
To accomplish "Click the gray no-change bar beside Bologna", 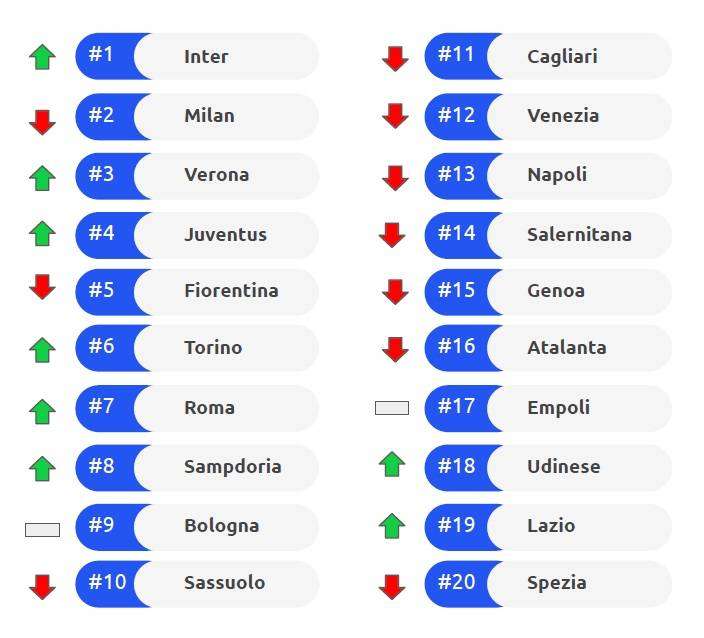I will [x=43, y=530].
